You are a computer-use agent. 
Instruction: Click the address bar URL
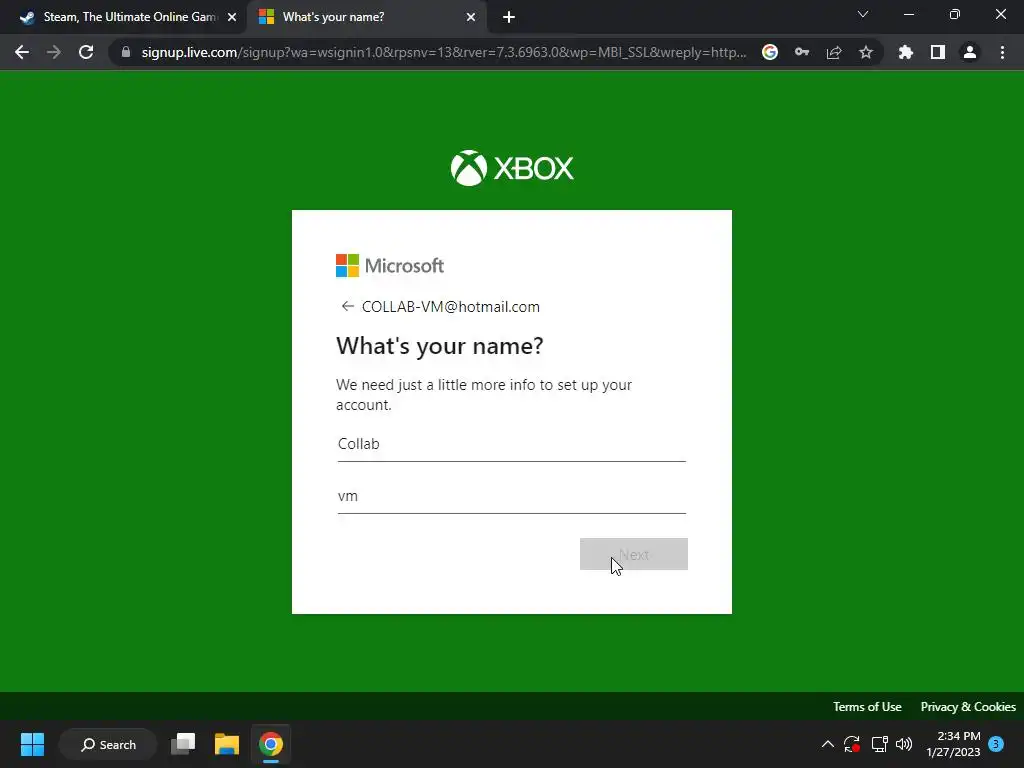click(x=444, y=52)
